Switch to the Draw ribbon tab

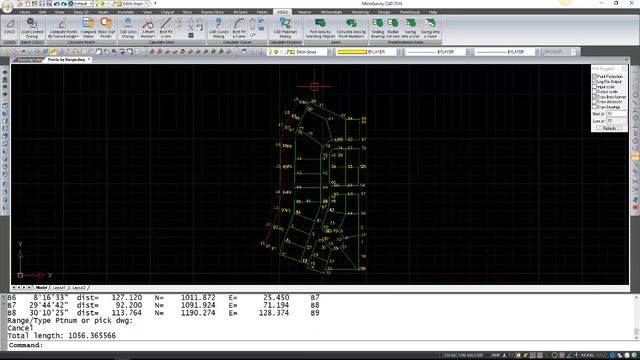[x=60, y=12]
